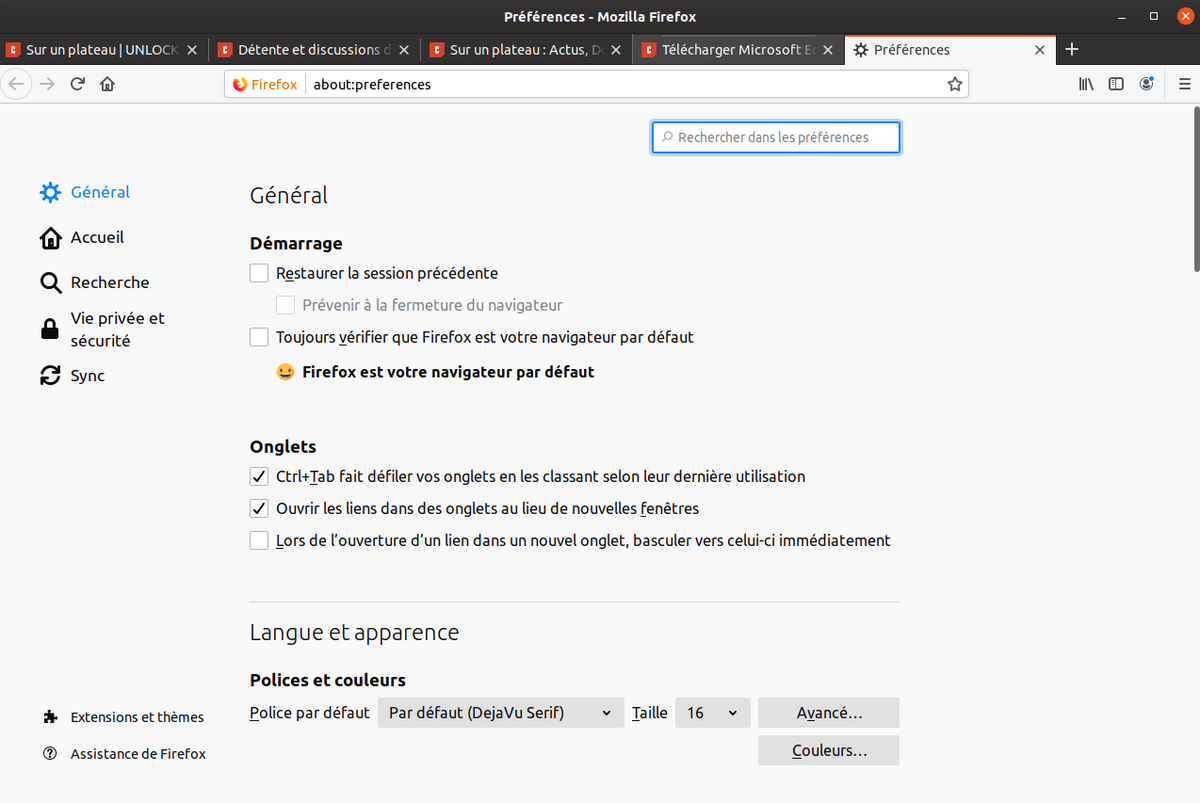The image size is (1200, 803).
Task: Open the 'Par défaut (DejaVu Serif)' font dropdown
Action: tap(500, 713)
